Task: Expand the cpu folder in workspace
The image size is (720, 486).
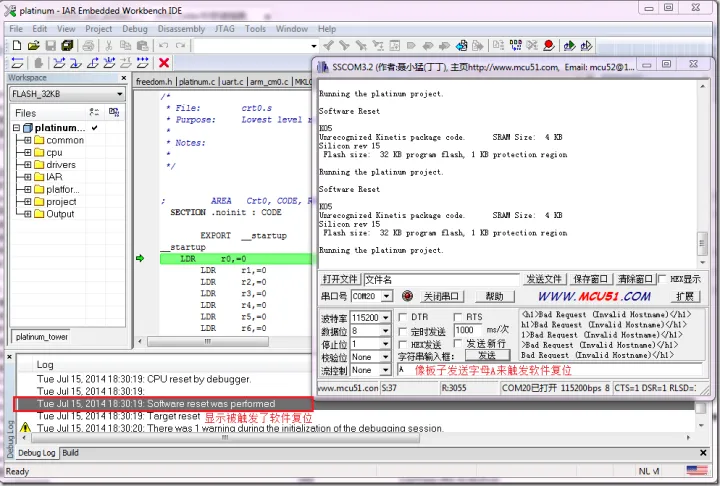Action: [28, 152]
